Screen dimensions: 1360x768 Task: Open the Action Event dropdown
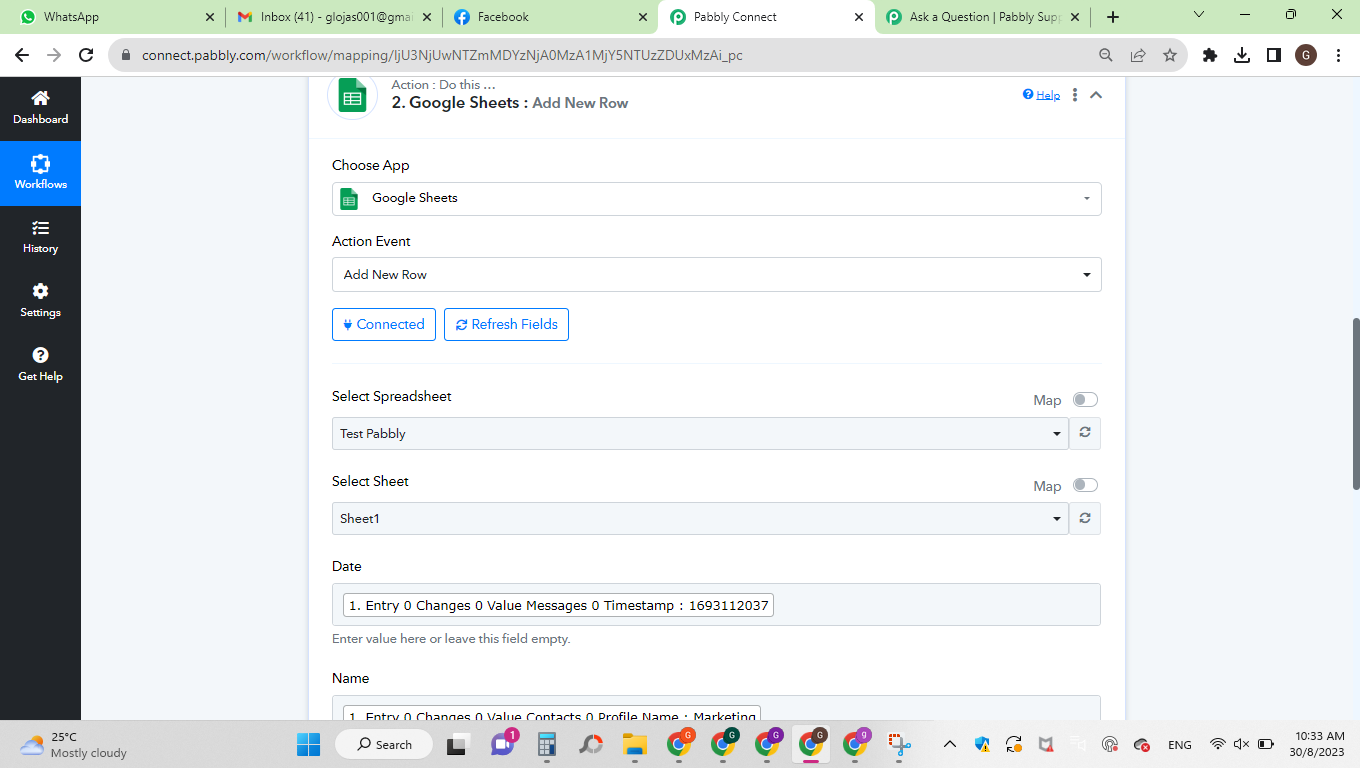[x=716, y=275]
